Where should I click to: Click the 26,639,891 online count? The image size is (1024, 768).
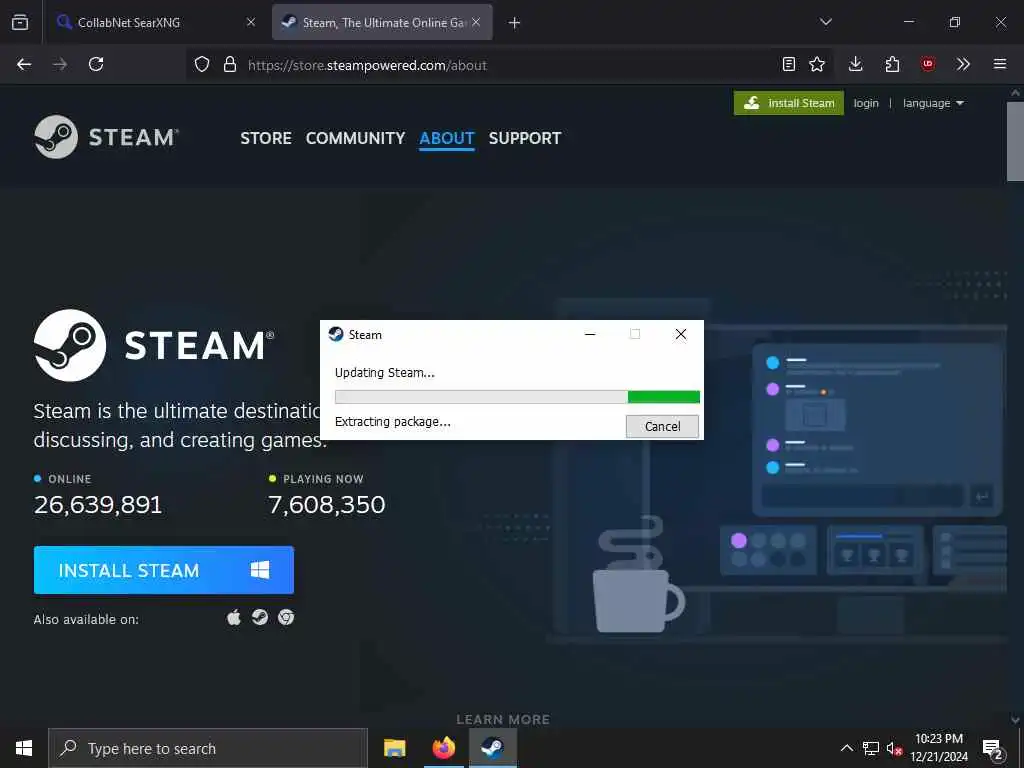(98, 505)
